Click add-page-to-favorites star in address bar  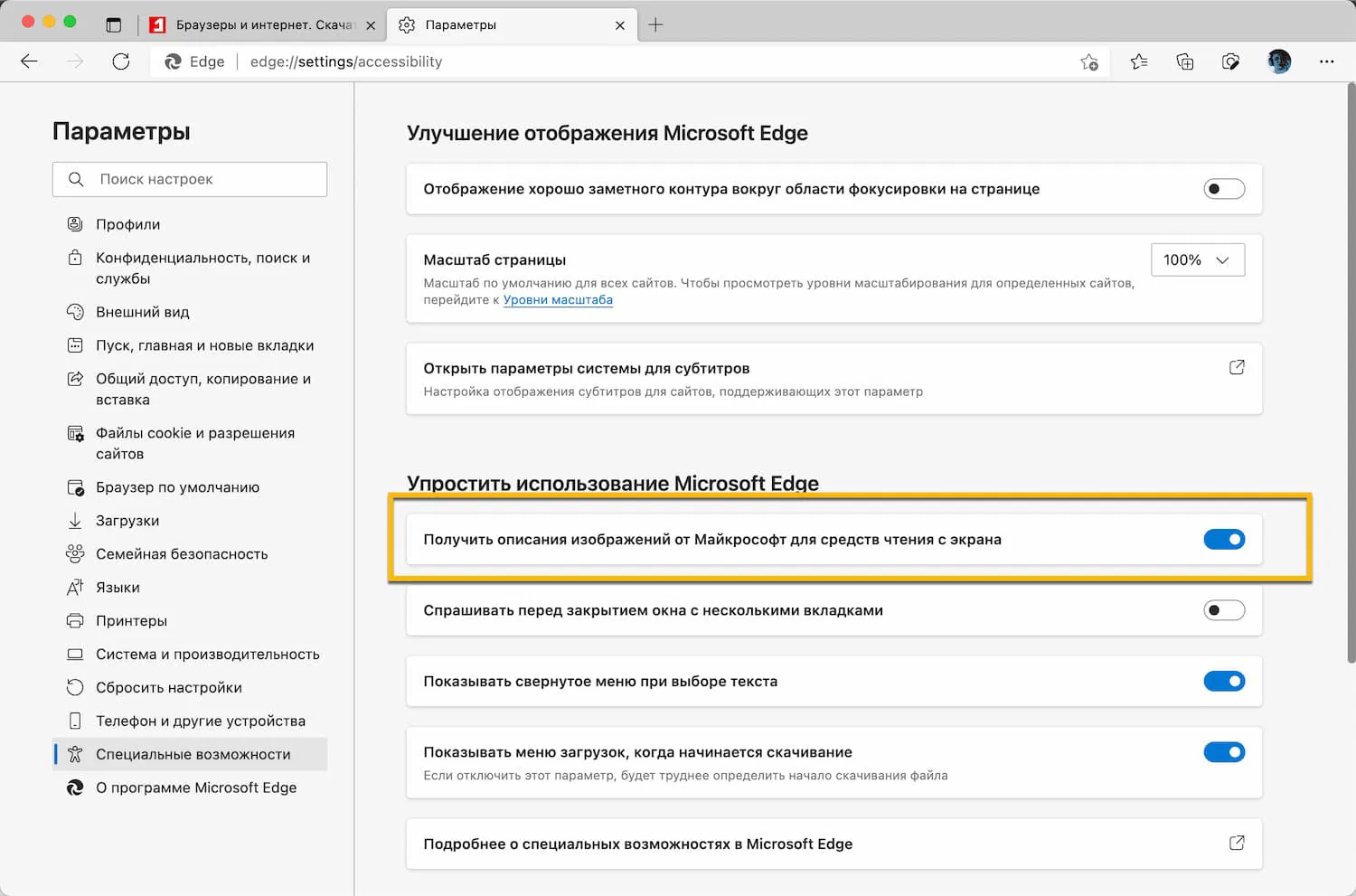tap(1089, 61)
